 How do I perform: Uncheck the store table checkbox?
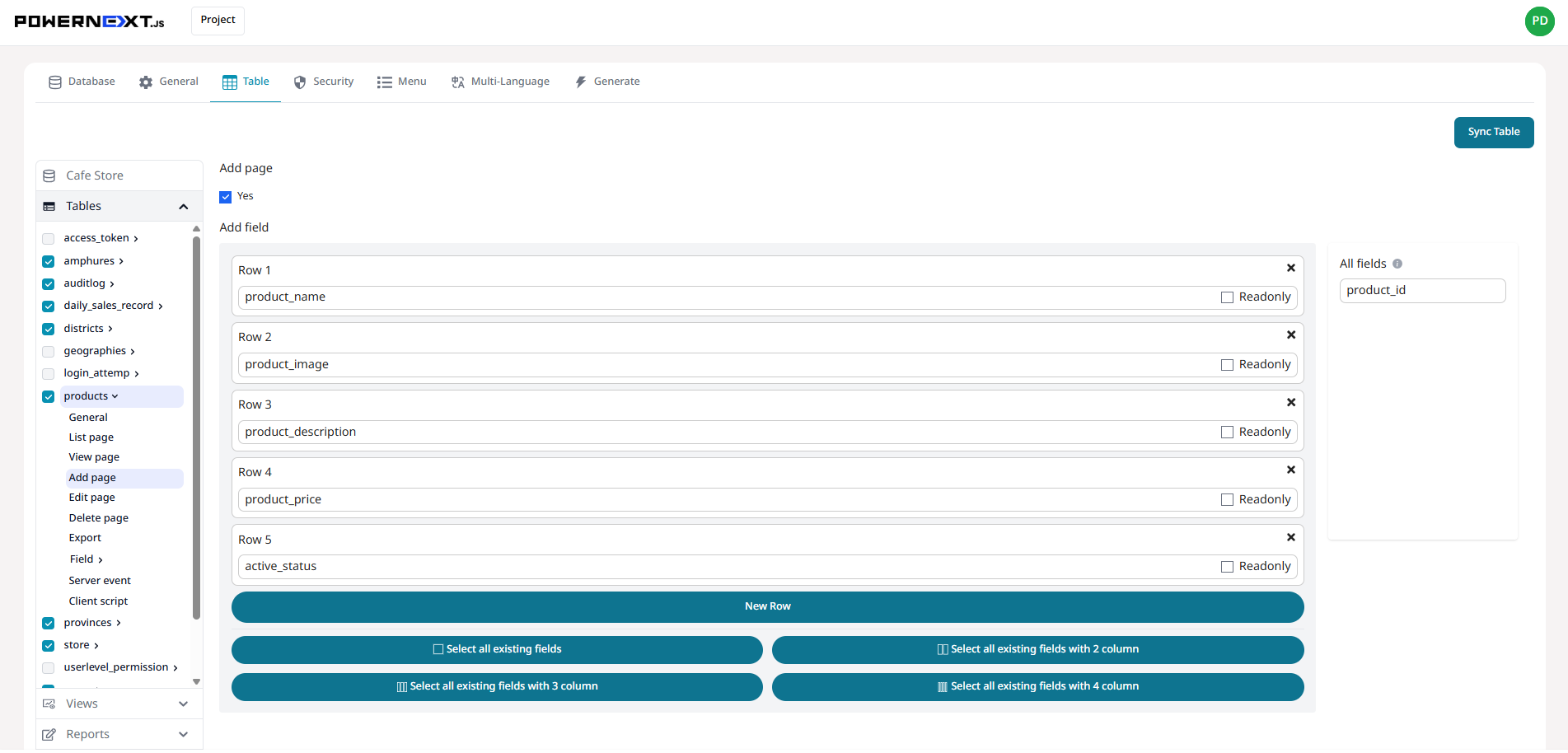pyautogui.click(x=49, y=646)
